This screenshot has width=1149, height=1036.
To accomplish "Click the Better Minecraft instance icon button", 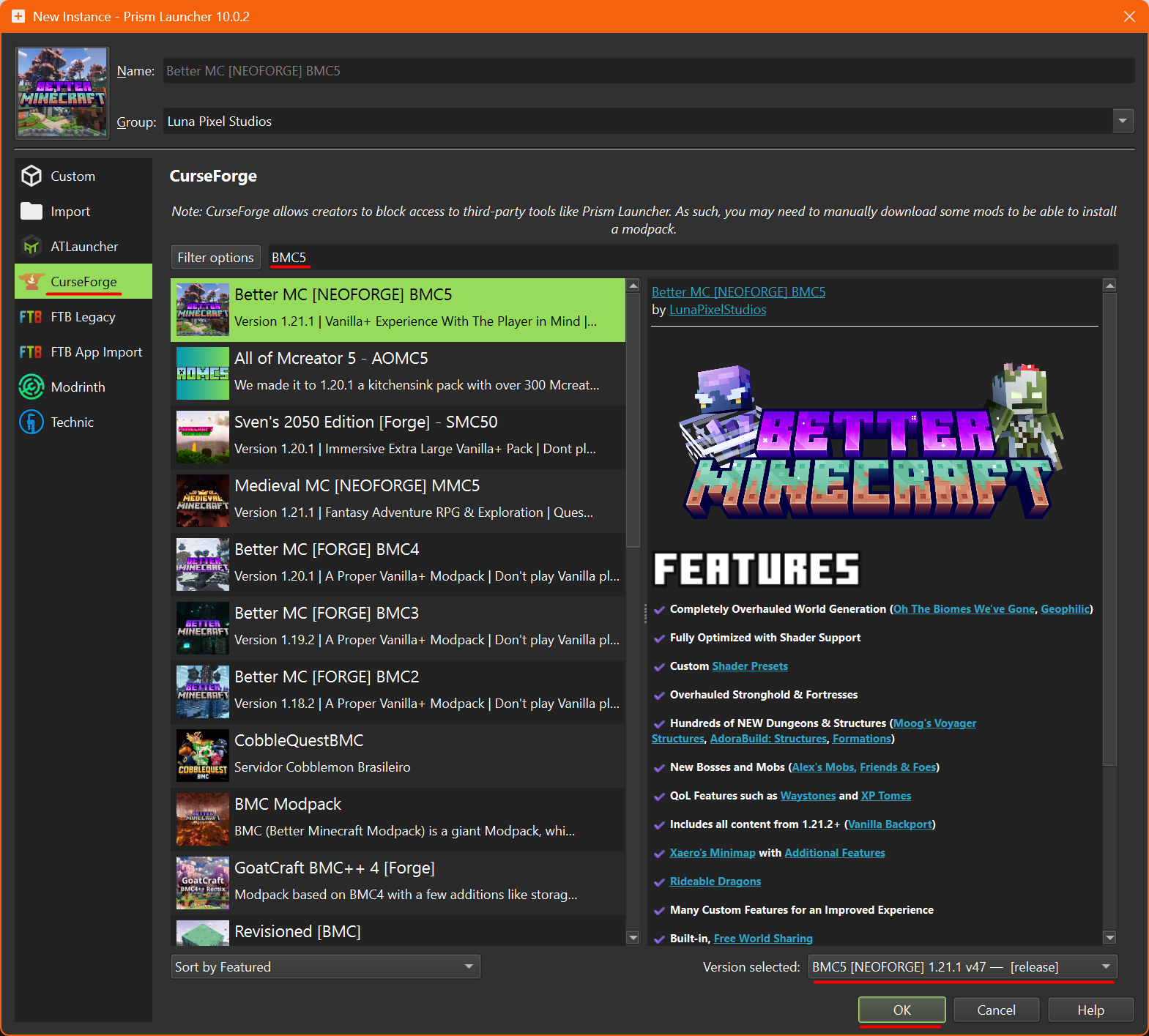I will pyautogui.click(x=62, y=93).
